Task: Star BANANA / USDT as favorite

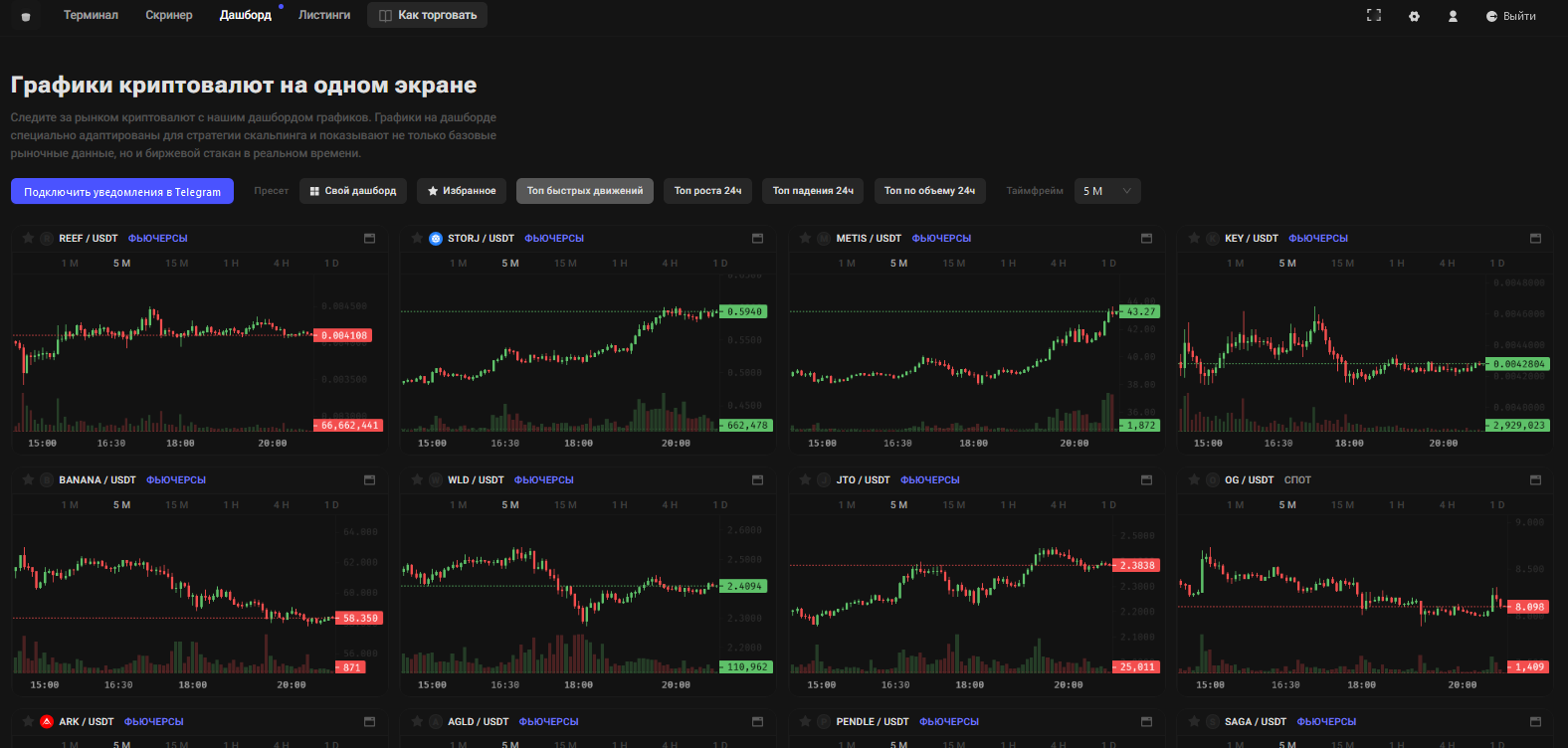Action: [28, 479]
